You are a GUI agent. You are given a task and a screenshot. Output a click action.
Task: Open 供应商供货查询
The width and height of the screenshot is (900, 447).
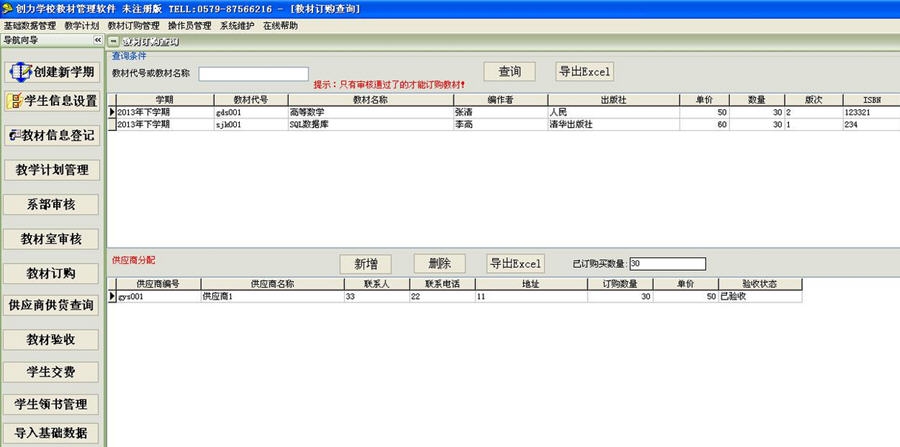tap(51, 305)
